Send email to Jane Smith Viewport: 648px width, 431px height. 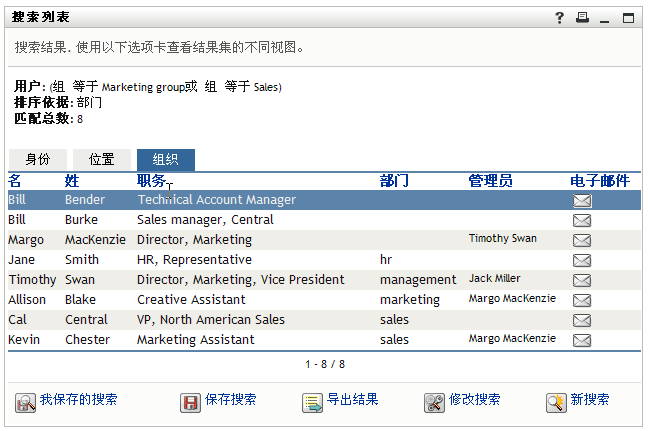click(581, 260)
